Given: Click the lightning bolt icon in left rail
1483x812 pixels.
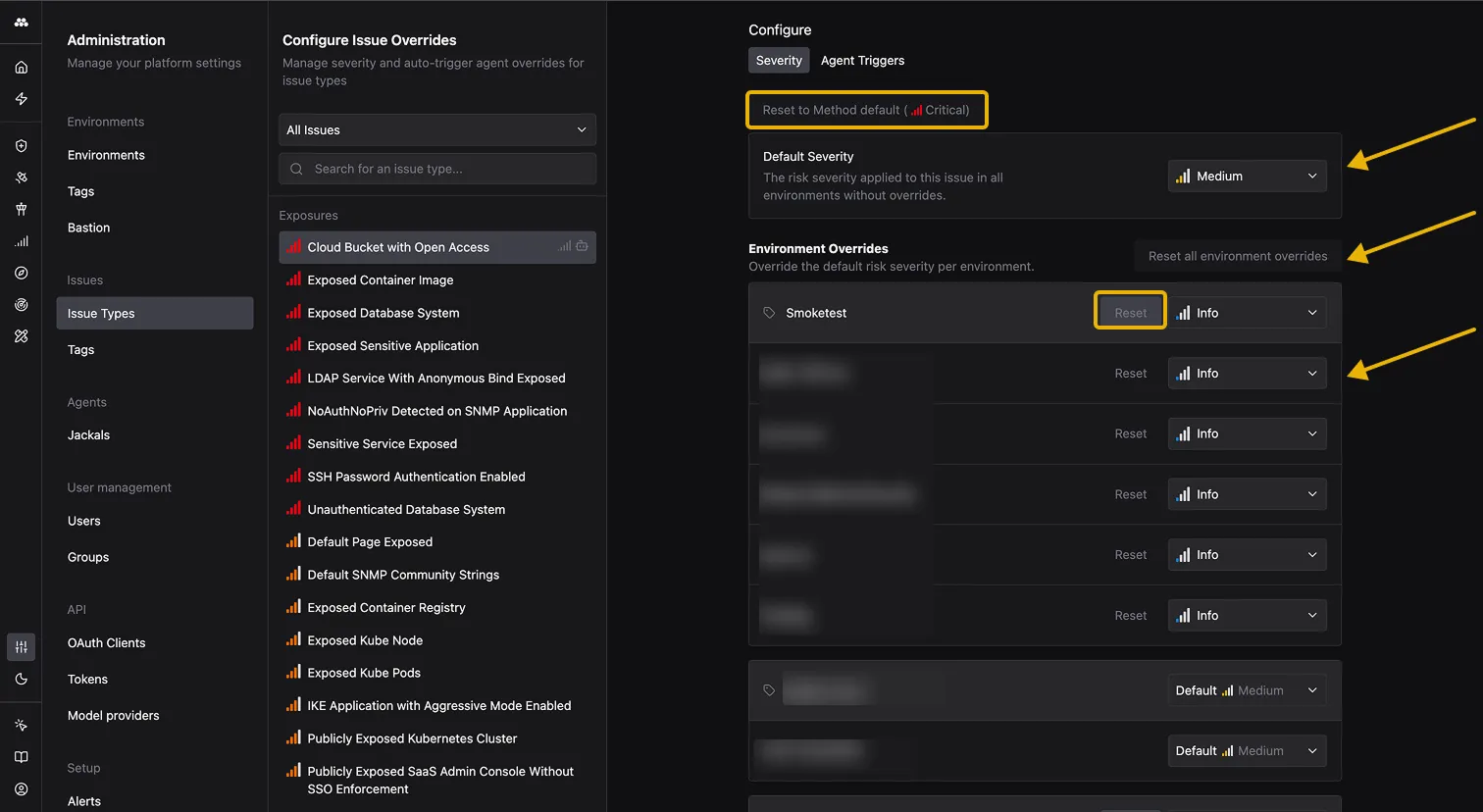Looking at the screenshot, I should [x=21, y=99].
